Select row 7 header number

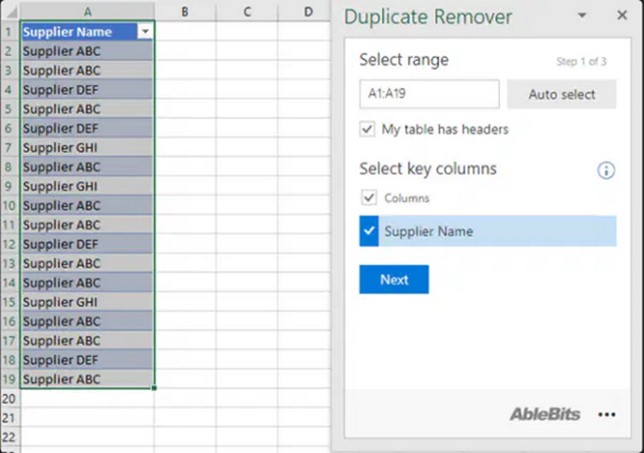click(9, 147)
